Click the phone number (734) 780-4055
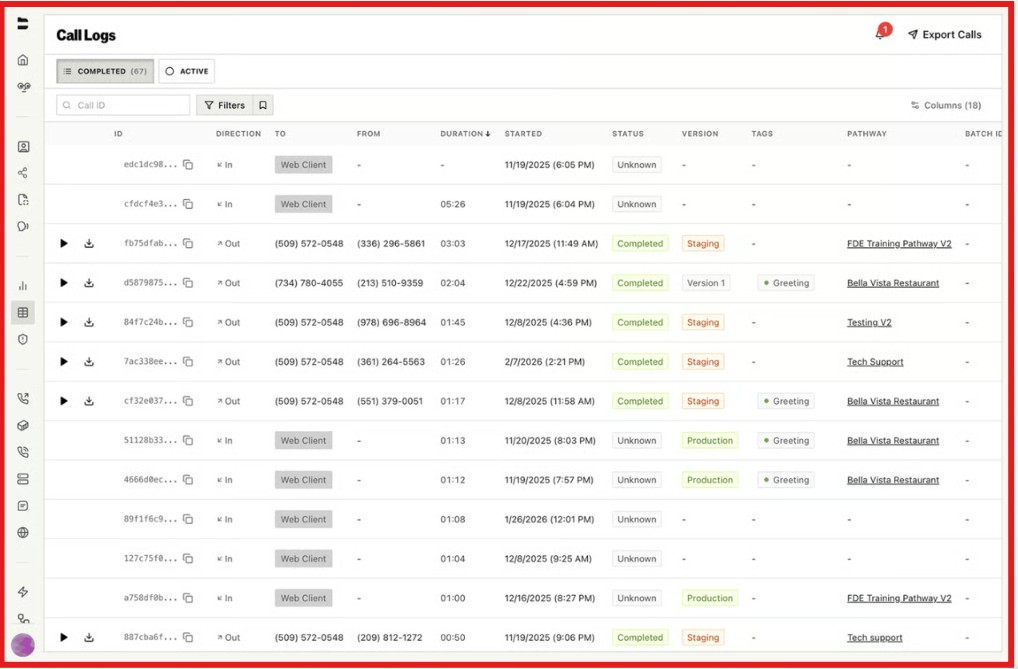 [x=309, y=283]
